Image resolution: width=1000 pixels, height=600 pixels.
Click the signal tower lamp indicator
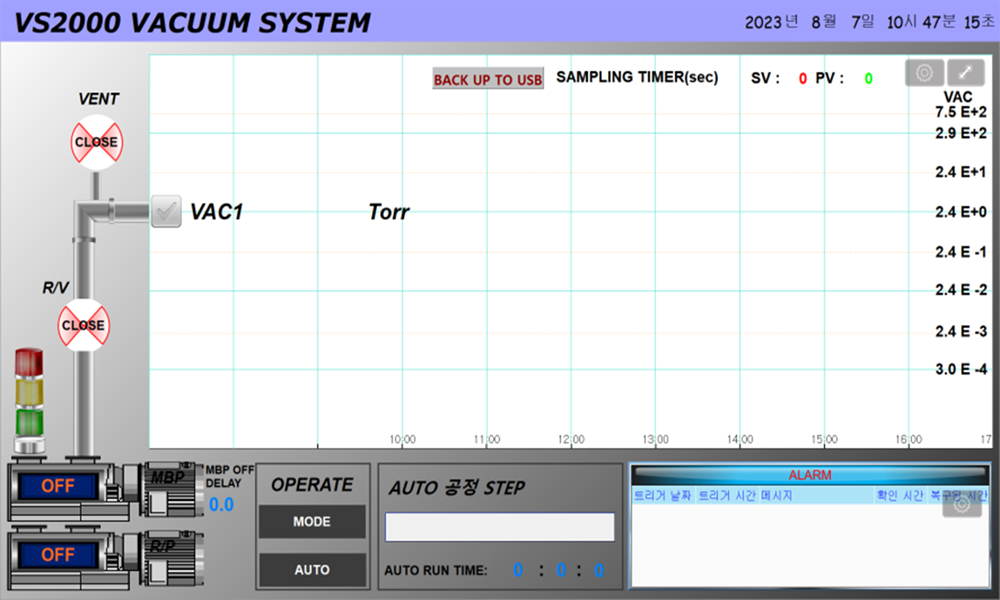point(29,395)
